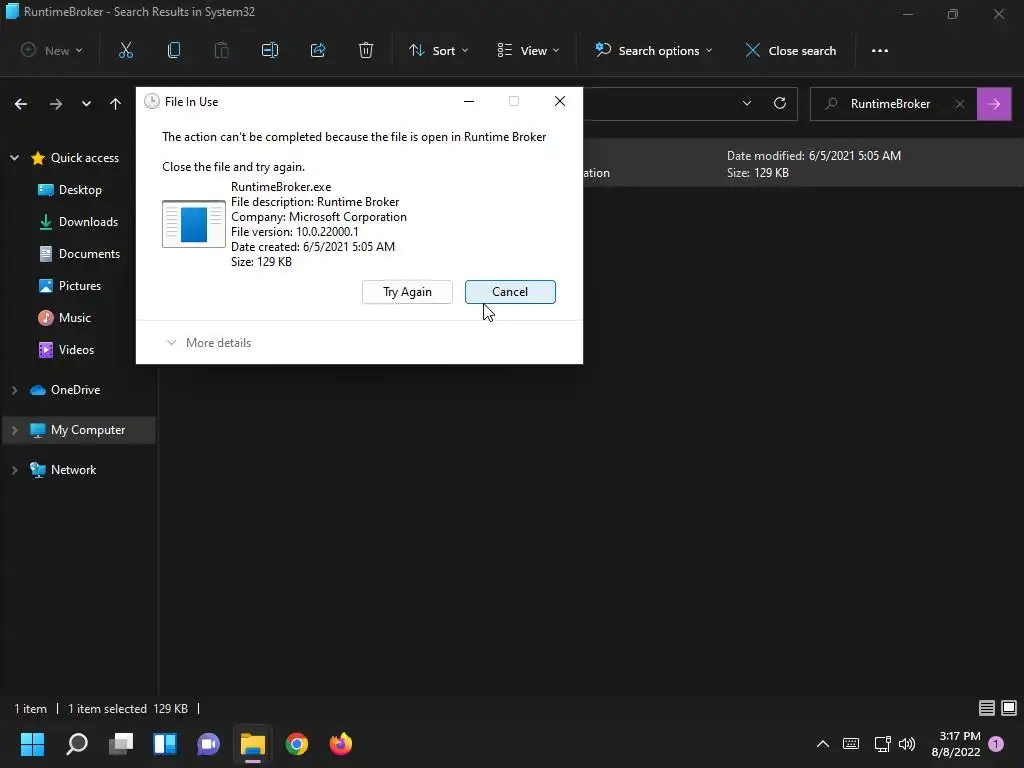The width and height of the screenshot is (1024, 768).
Task: Select Pictures in the sidebar
Action: [x=80, y=286]
